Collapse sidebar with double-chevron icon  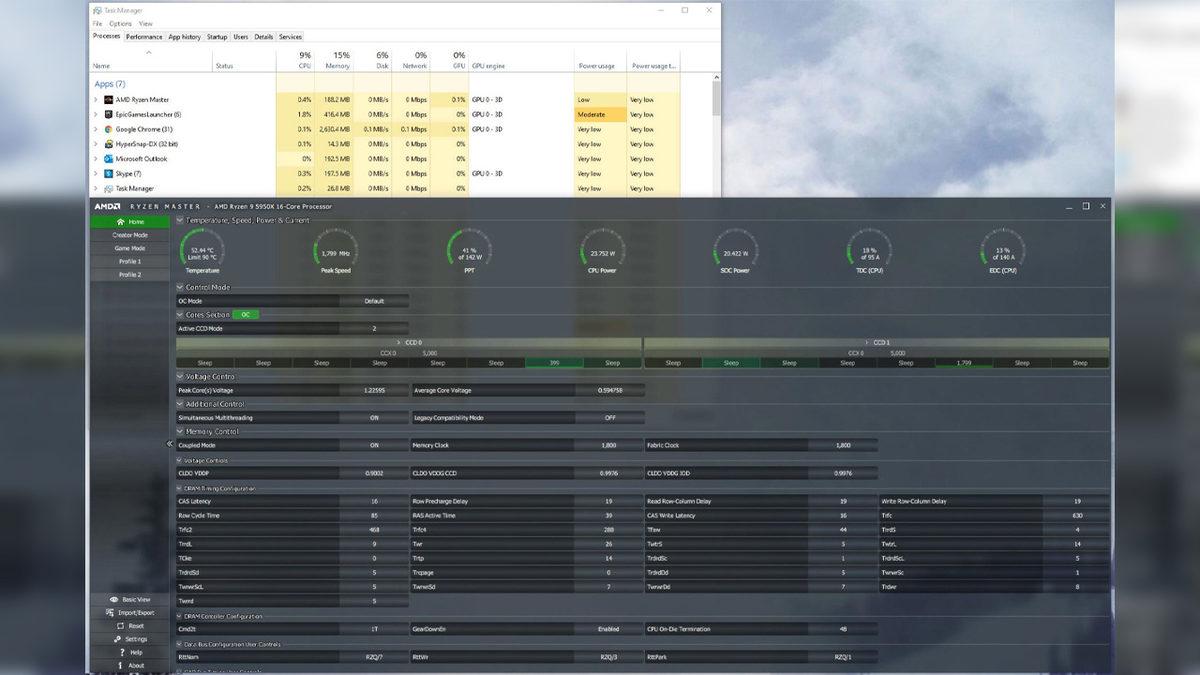click(169, 444)
